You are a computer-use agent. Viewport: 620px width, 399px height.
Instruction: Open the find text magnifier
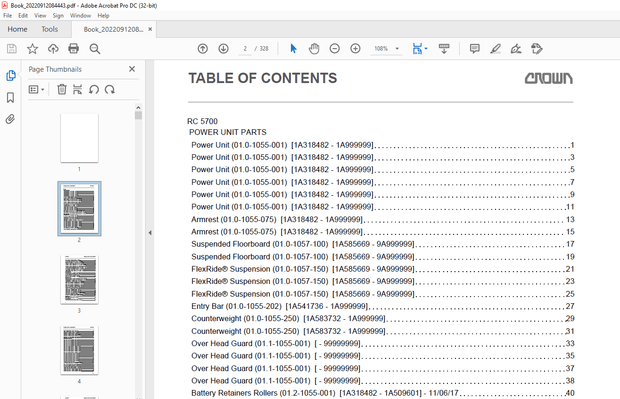click(95, 49)
